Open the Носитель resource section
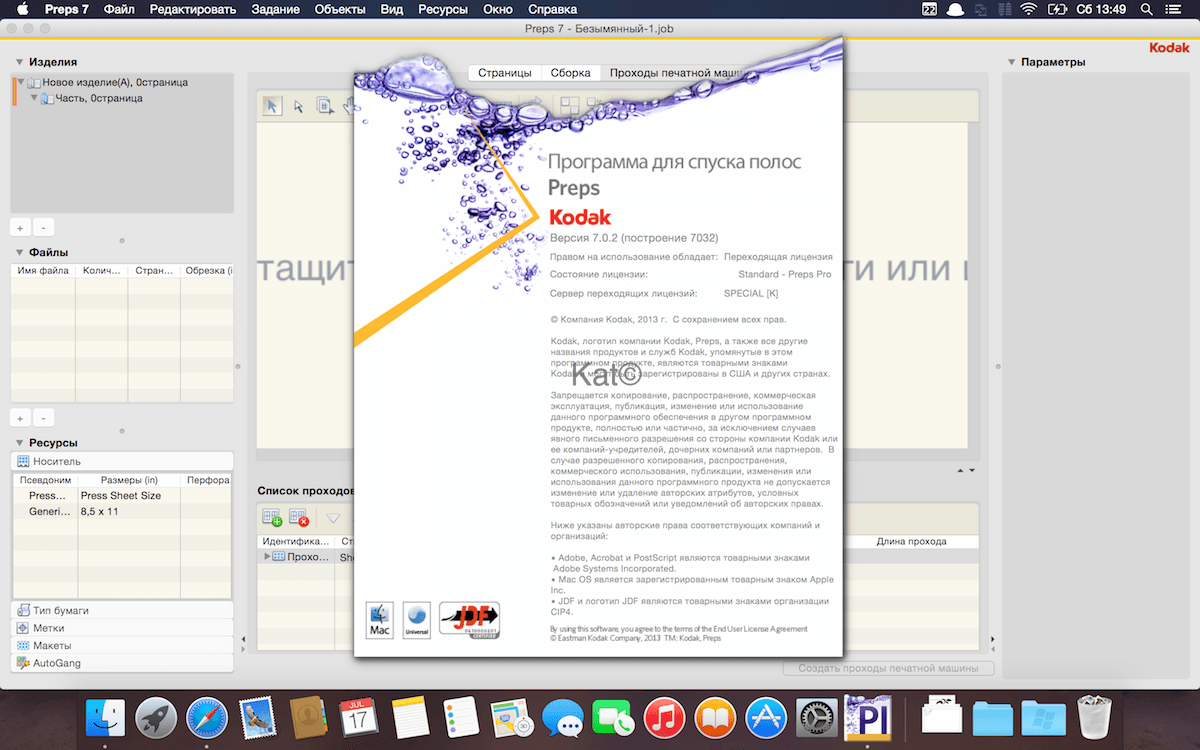 coord(122,461)
